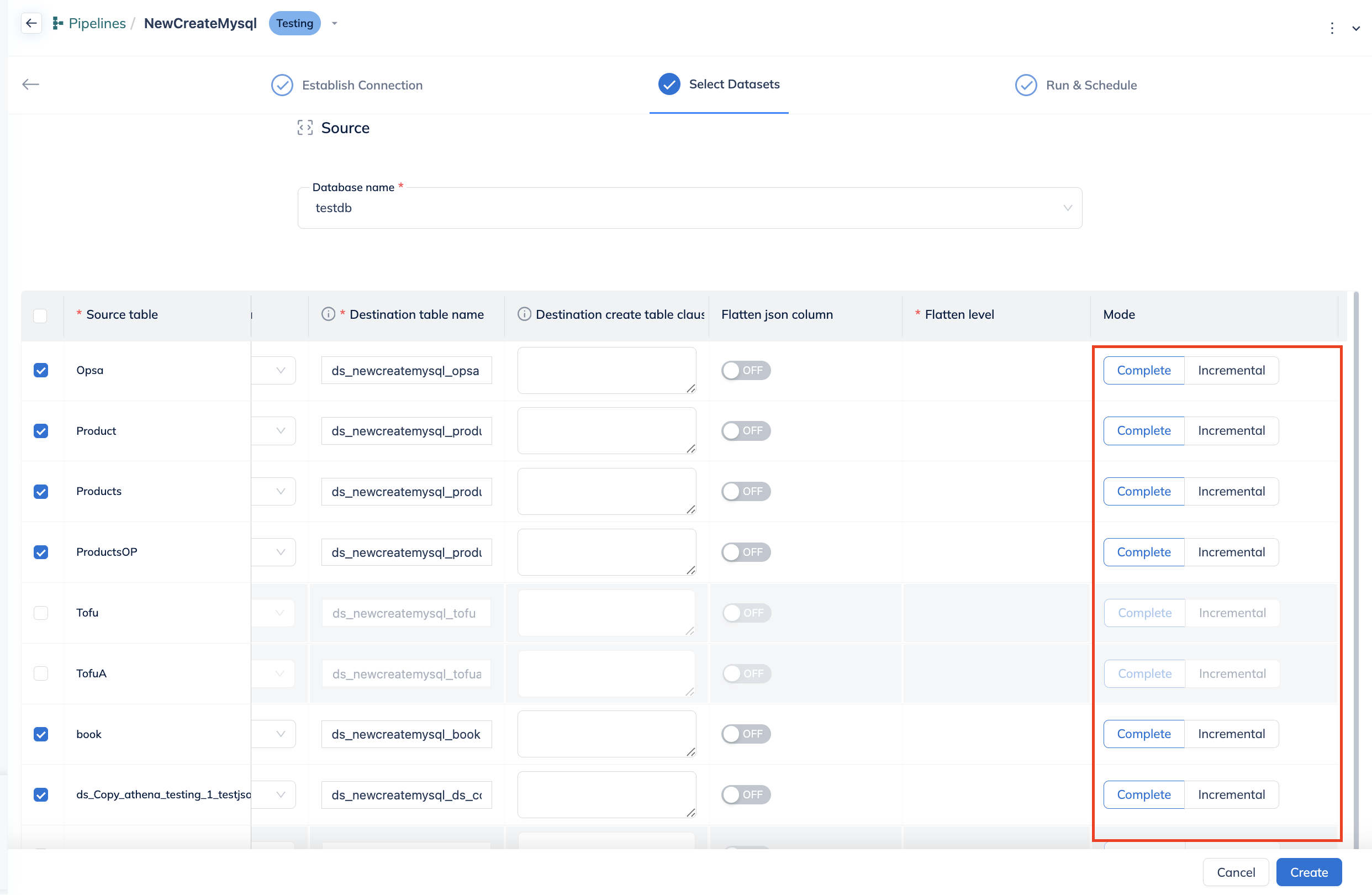Uncheck the Products row checkbox
This screenshot has width=1372, height=895.
point(41,491)
